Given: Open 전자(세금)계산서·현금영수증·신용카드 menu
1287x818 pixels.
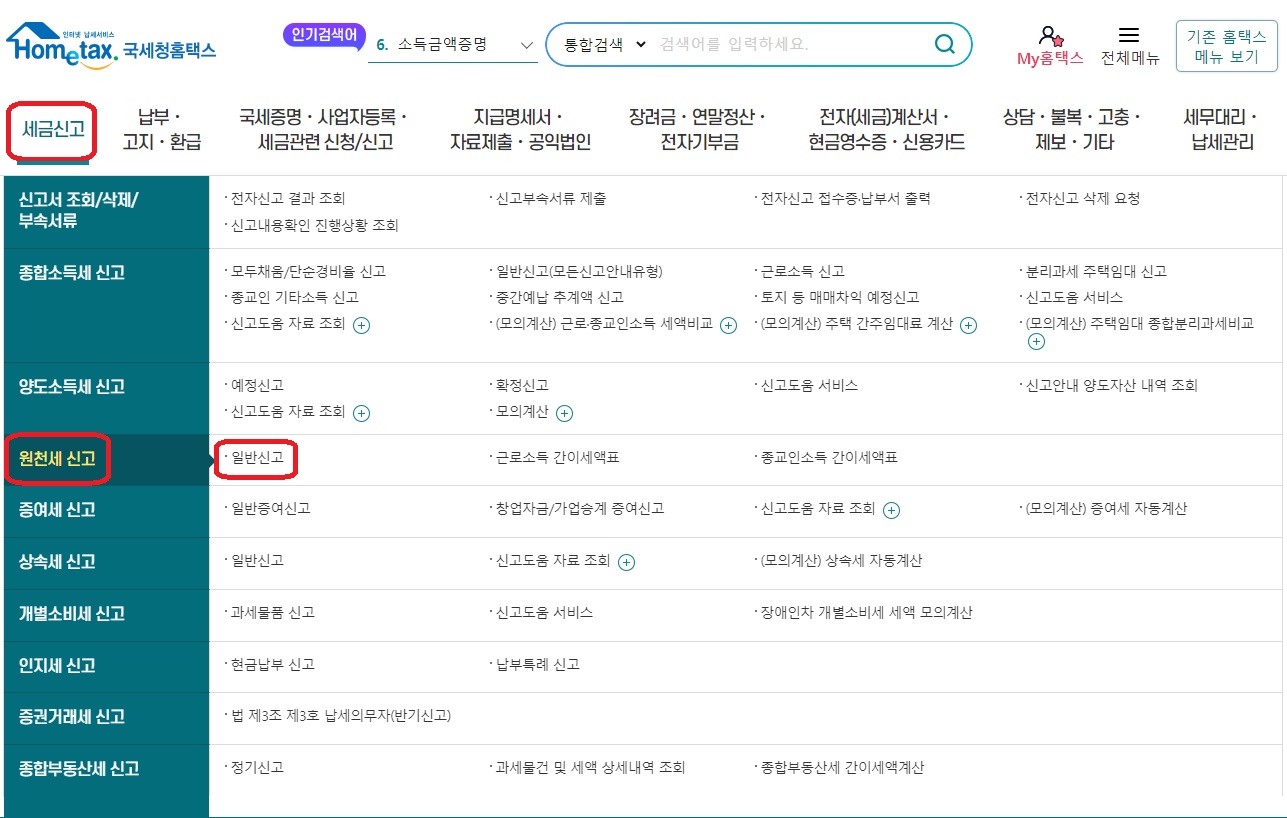Looking at the screenshot, I should pos(886,129).
